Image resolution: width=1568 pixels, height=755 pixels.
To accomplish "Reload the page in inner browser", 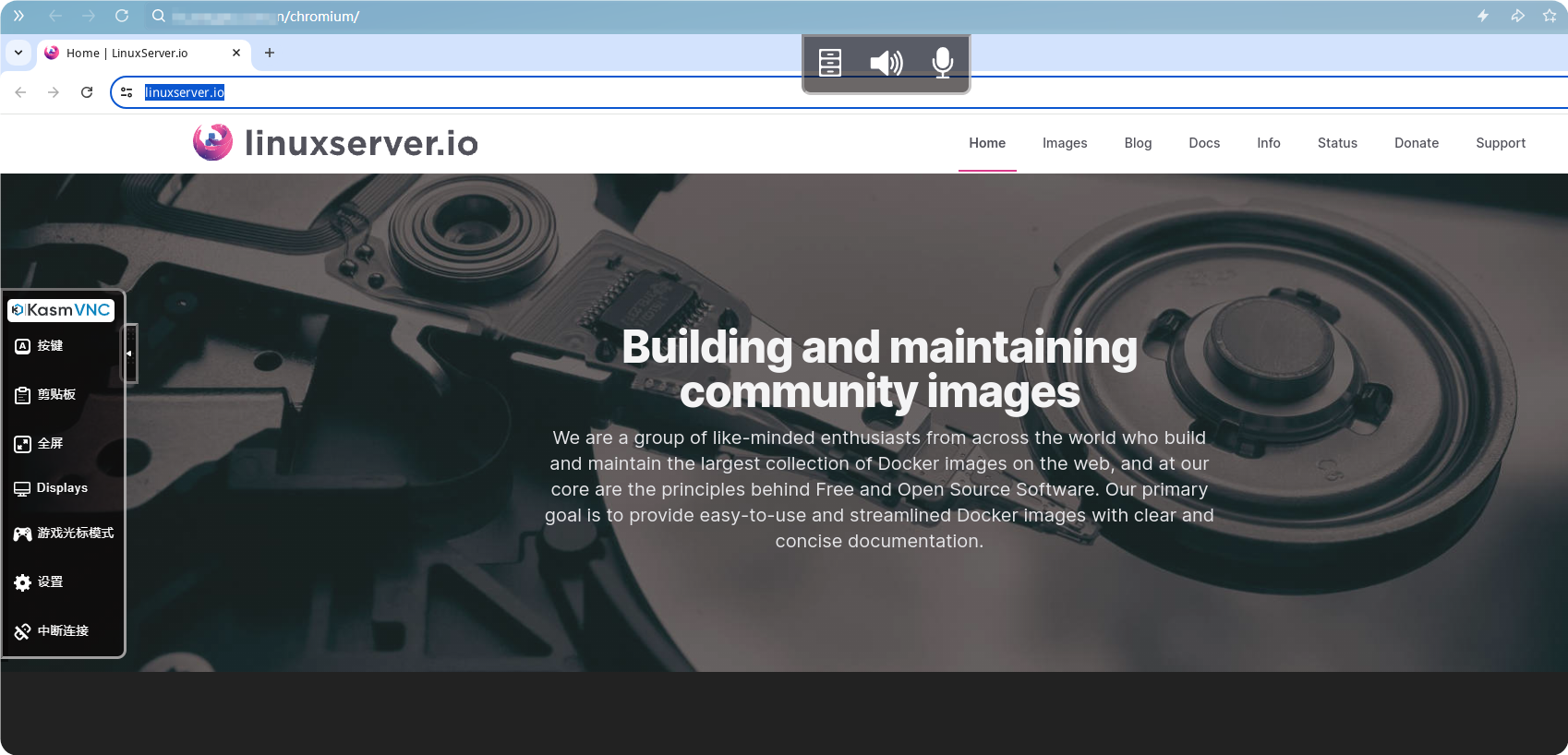I will pos(87,92).
